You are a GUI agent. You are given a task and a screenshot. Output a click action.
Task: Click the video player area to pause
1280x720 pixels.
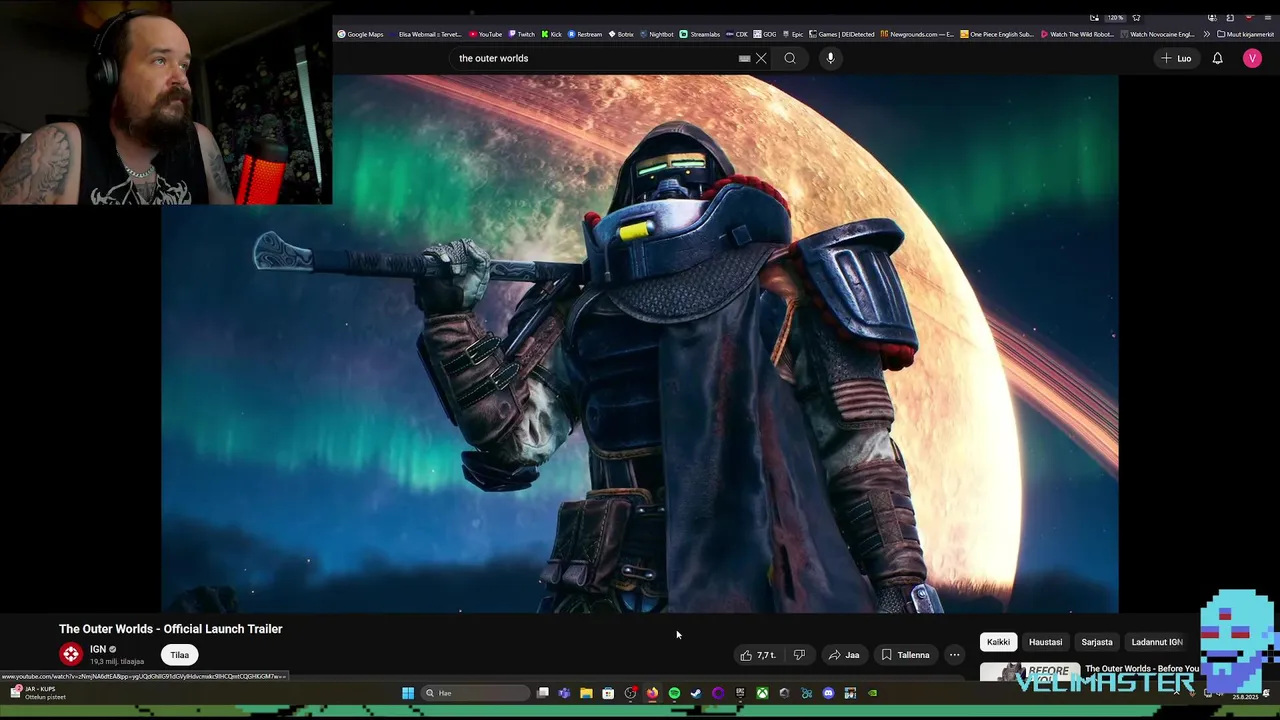tap(640, 343)
